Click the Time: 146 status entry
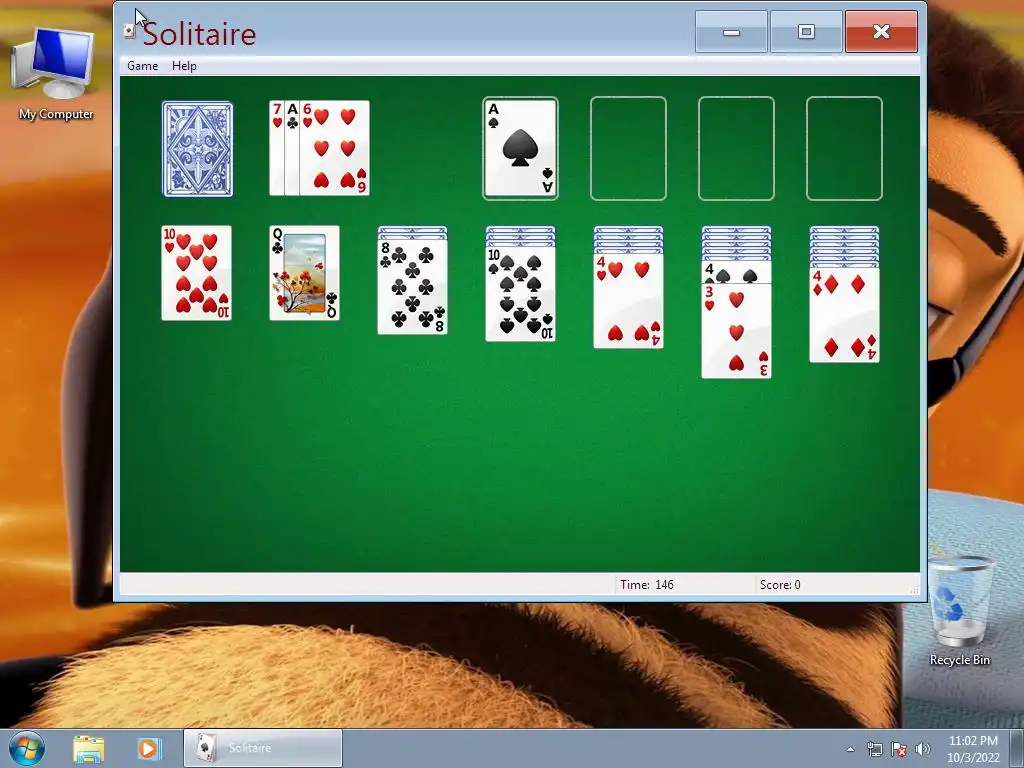The width and height of the screenshot is (1024, 768). tap(647, 584)
